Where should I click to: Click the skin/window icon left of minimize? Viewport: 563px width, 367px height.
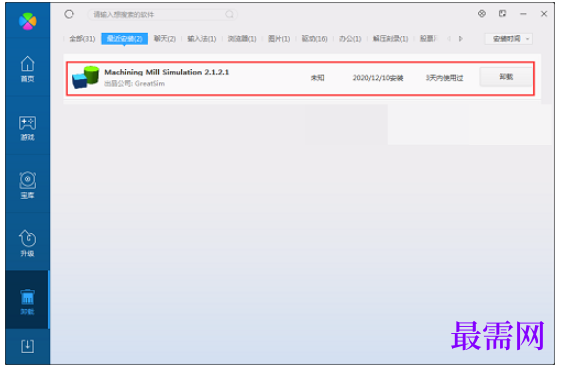pos(502,14)
